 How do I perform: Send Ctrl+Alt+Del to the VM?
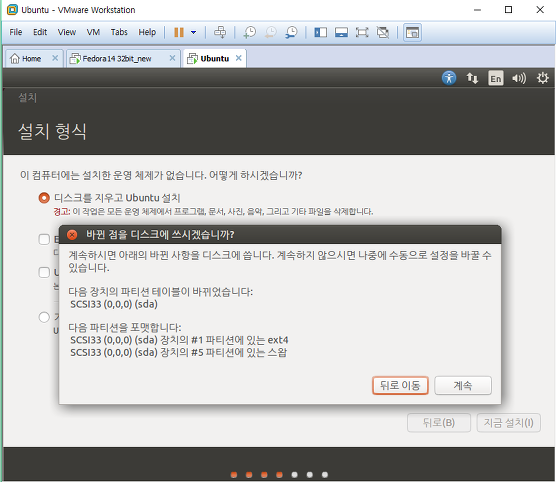220,33
